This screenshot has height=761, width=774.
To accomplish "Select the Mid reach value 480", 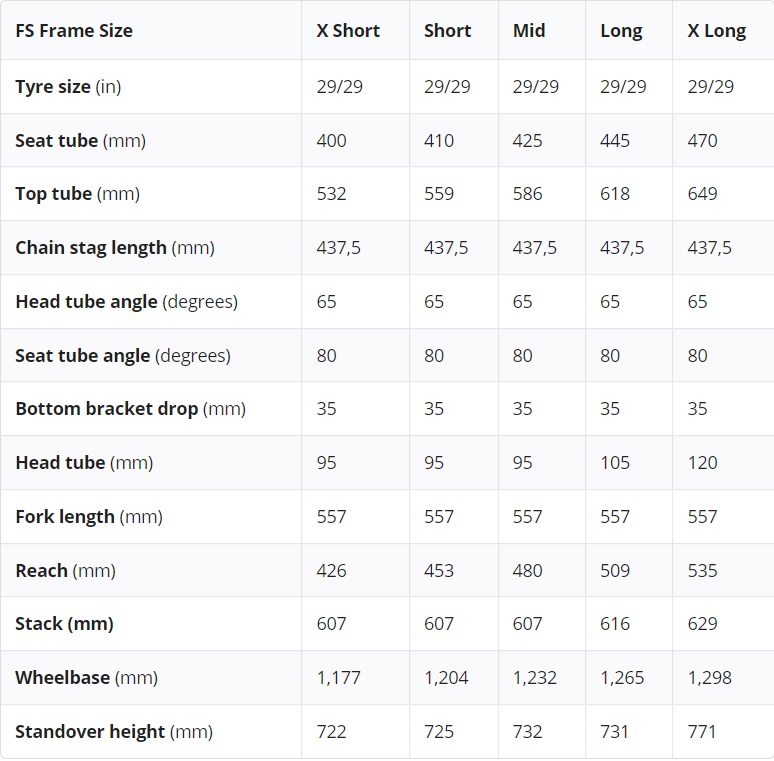I will (527, 571).
